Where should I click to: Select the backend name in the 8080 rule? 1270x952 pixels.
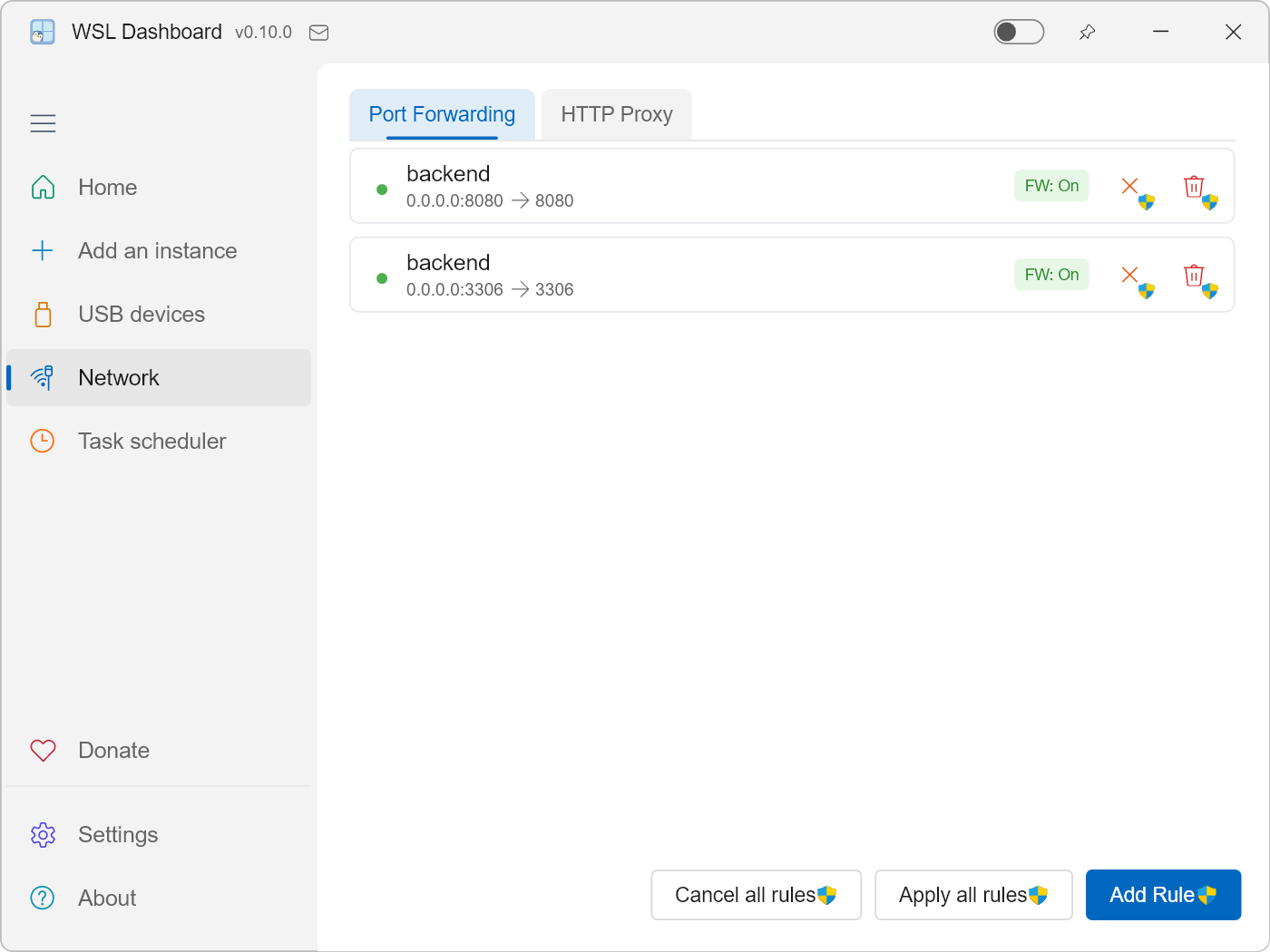[448, 174]
